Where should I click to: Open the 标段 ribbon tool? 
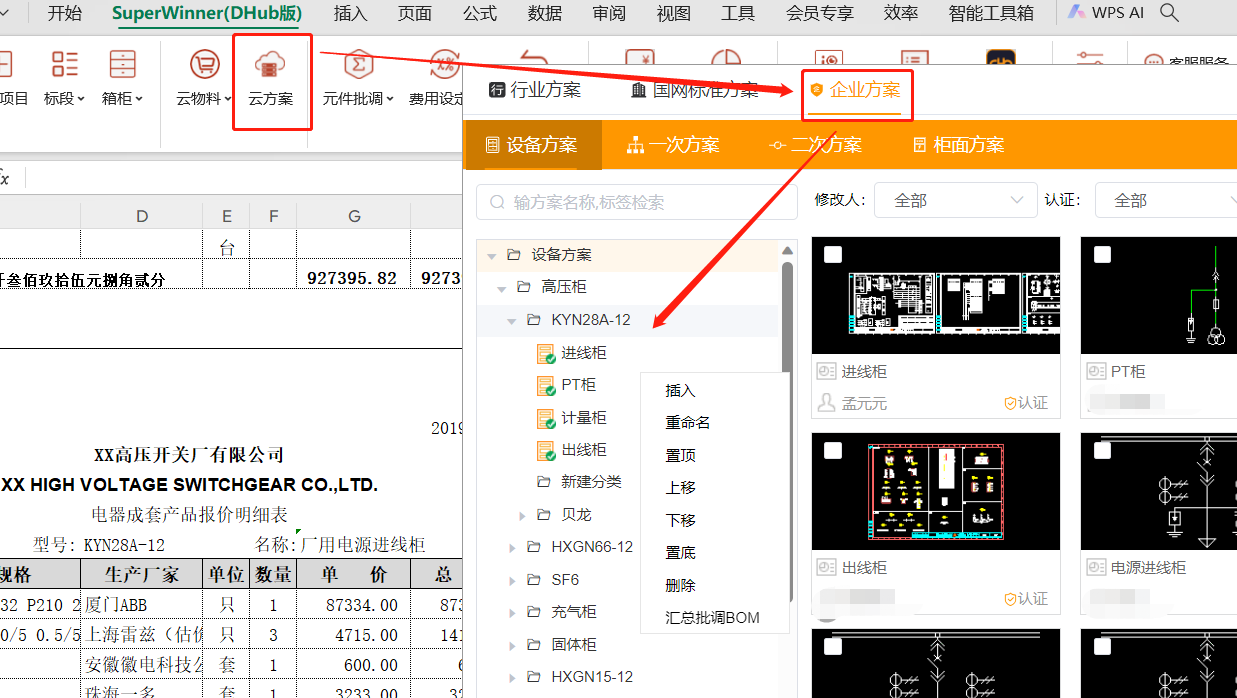pos(65,78)
